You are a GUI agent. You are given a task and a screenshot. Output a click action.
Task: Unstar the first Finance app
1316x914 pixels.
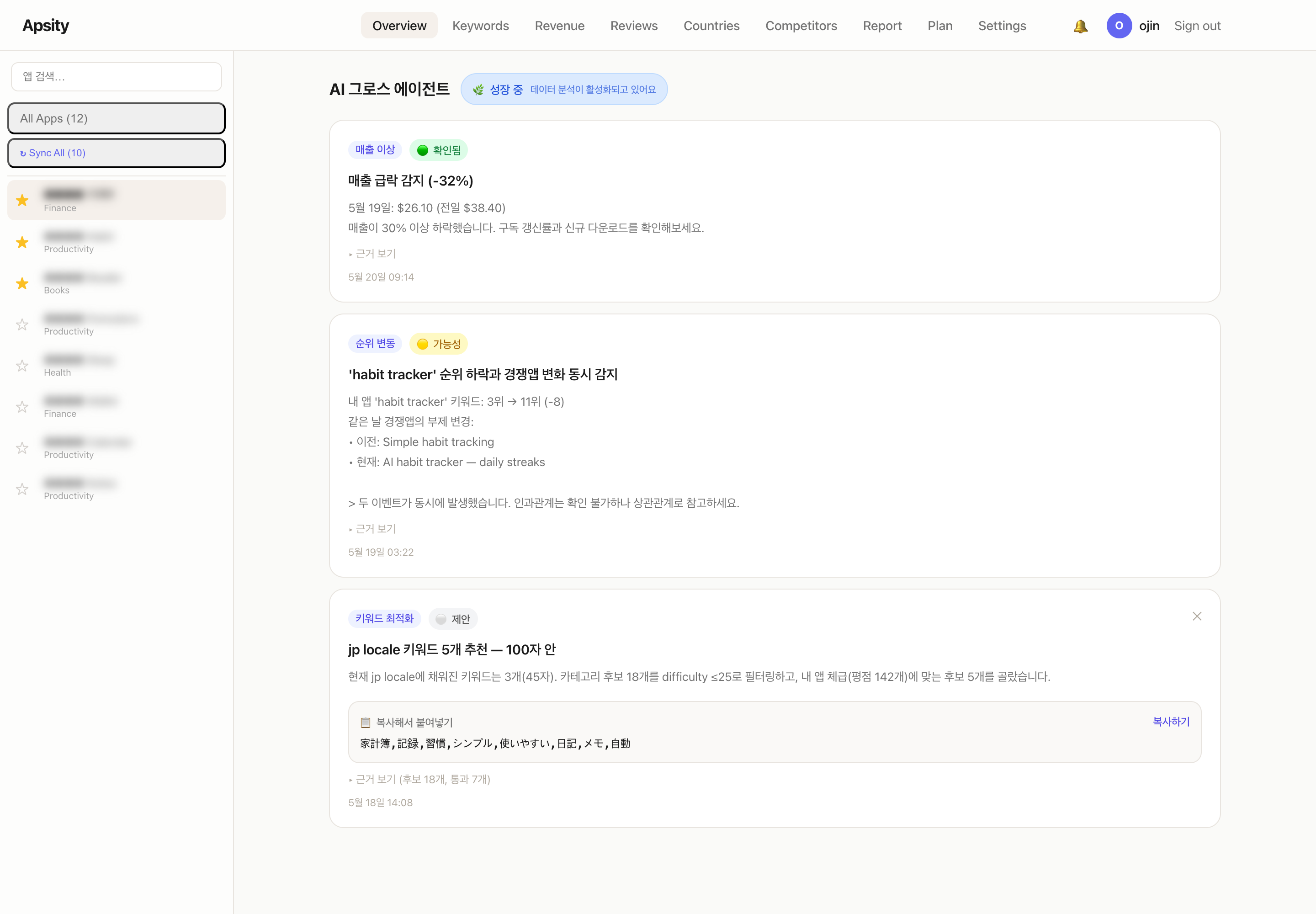tap(22, 201)
